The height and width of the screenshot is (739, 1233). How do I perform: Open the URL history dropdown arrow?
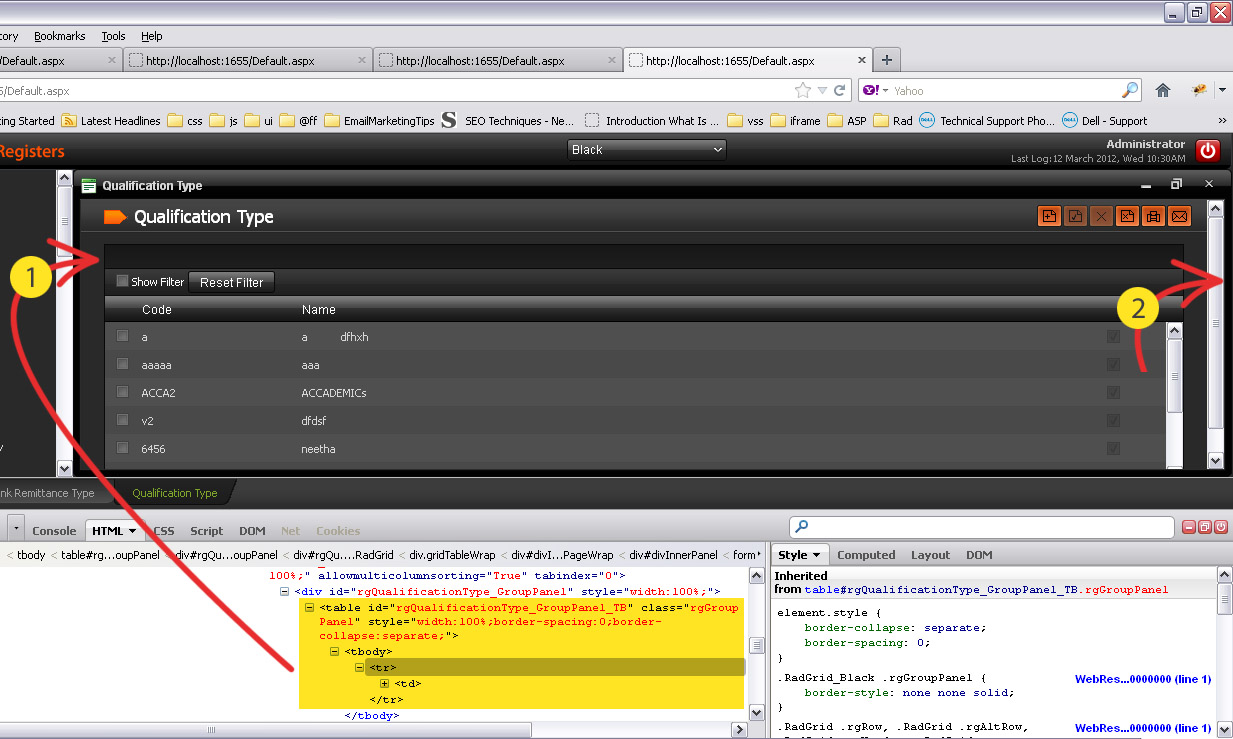(823, 90)
